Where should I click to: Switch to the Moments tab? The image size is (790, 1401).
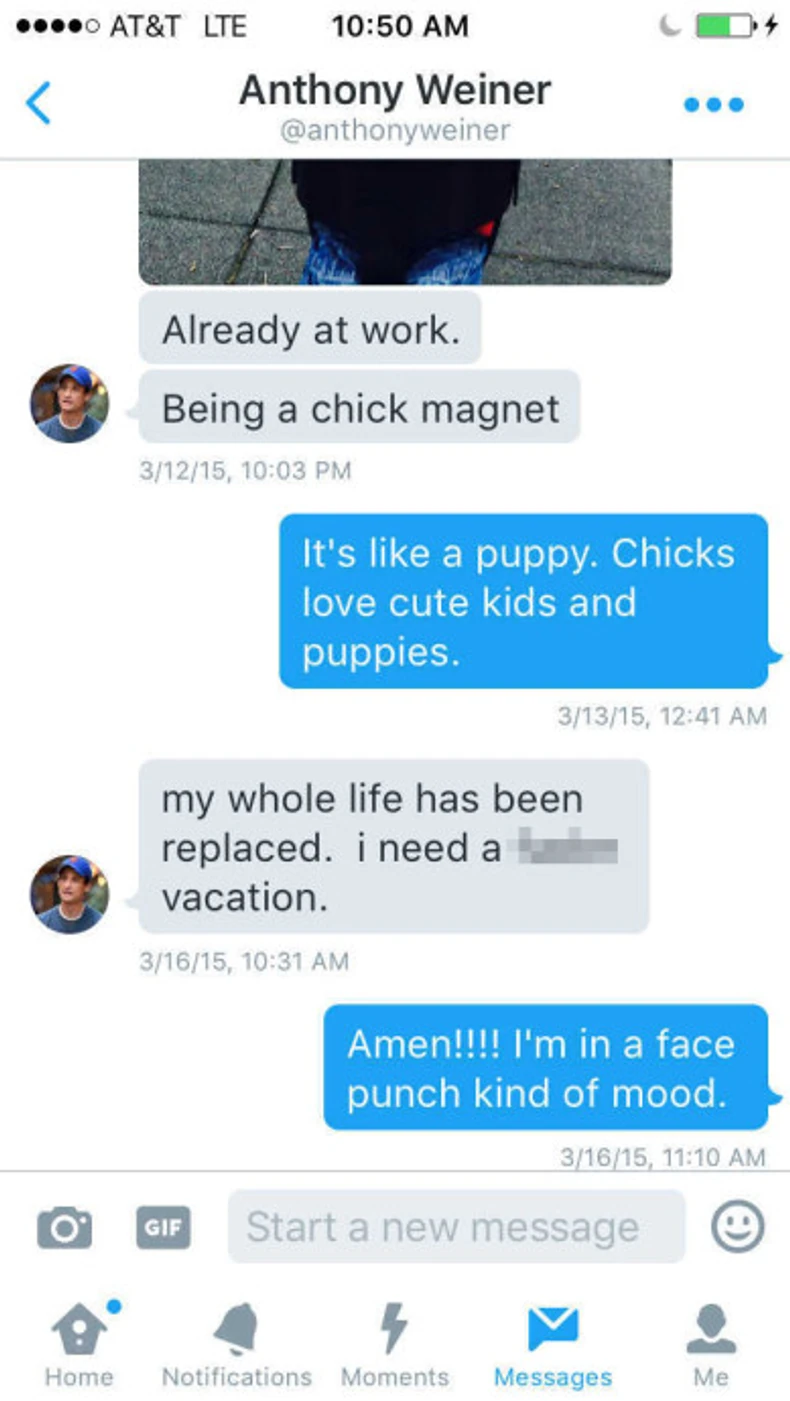[x=395, y=1344]
